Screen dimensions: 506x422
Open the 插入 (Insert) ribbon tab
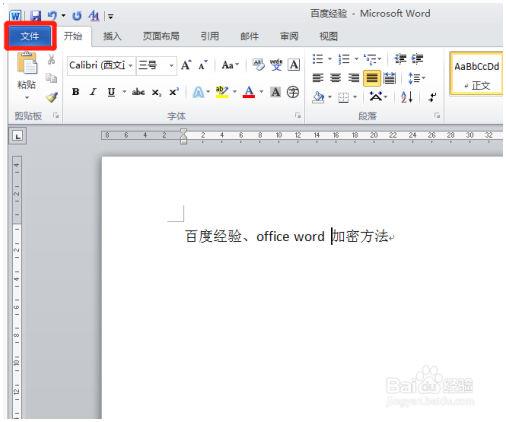pyautogui.click(x=112, y=36)
